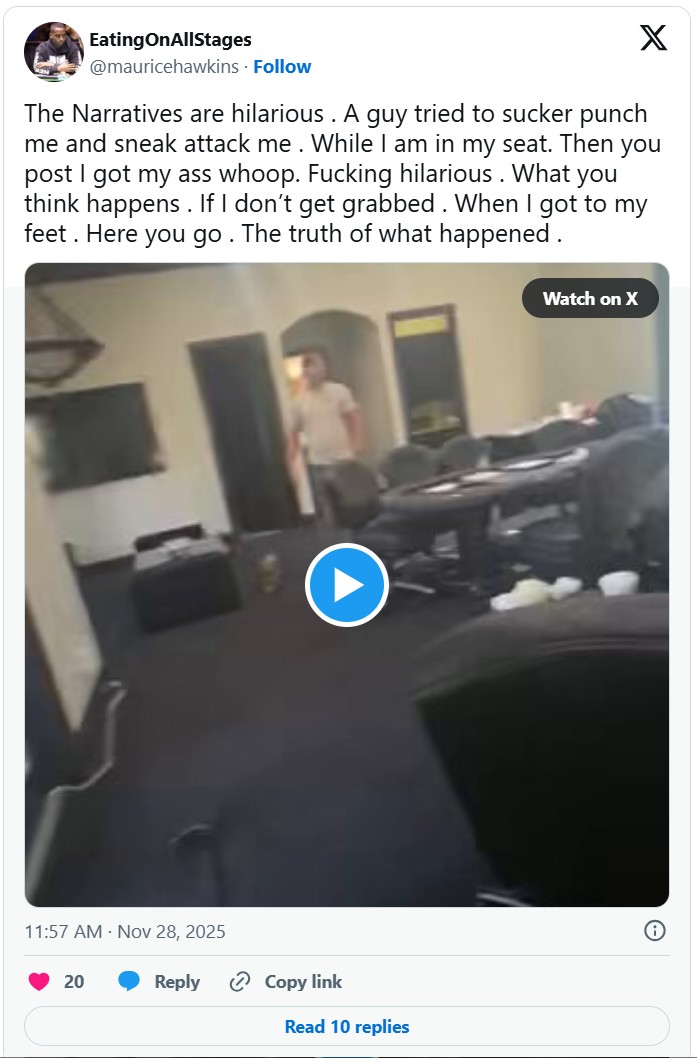Click the blue reply speech bubble icon
The height and width of the screenshot is (1058, 697).
129,981
